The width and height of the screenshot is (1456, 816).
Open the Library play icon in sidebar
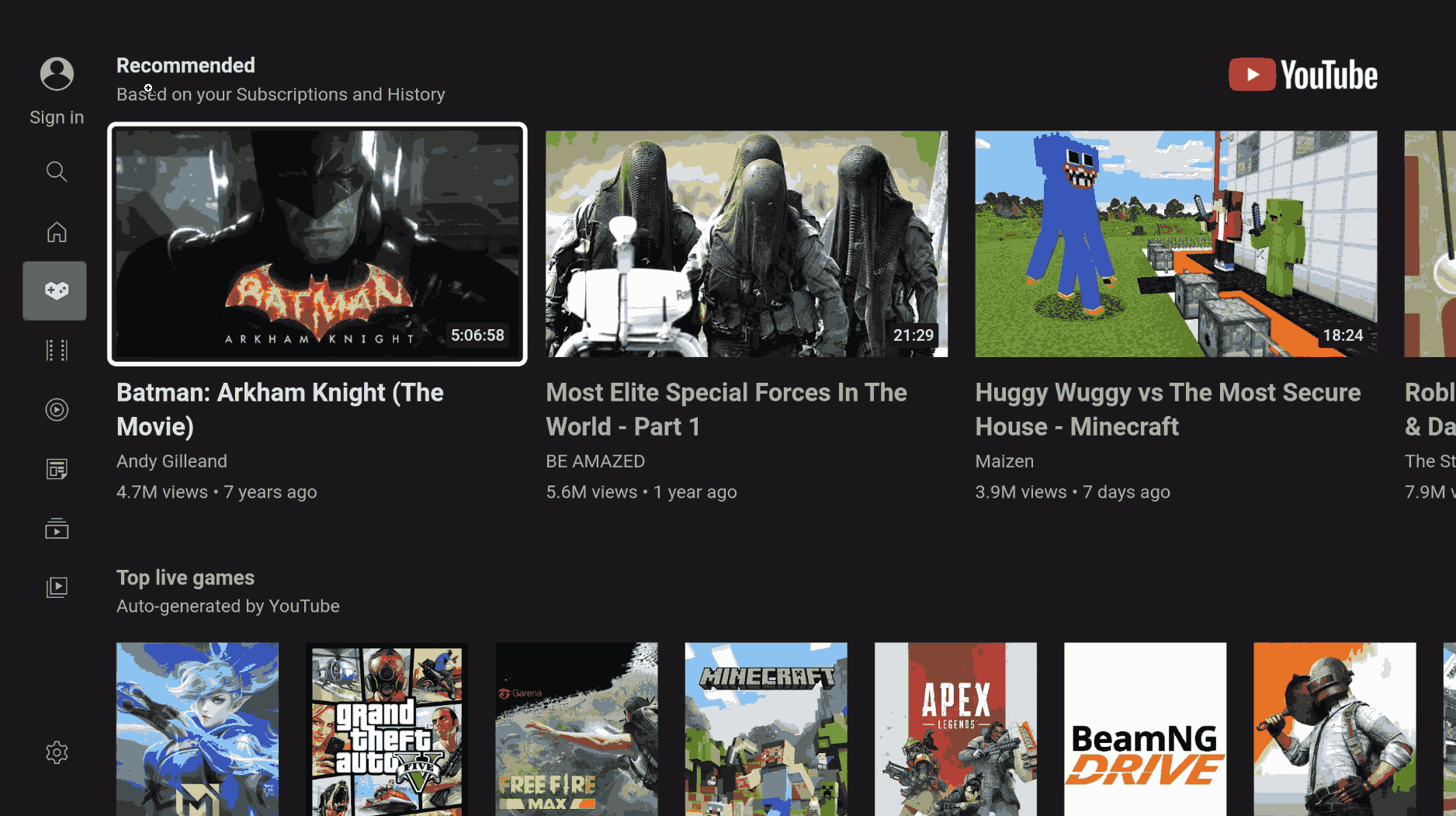click(57, 587)
